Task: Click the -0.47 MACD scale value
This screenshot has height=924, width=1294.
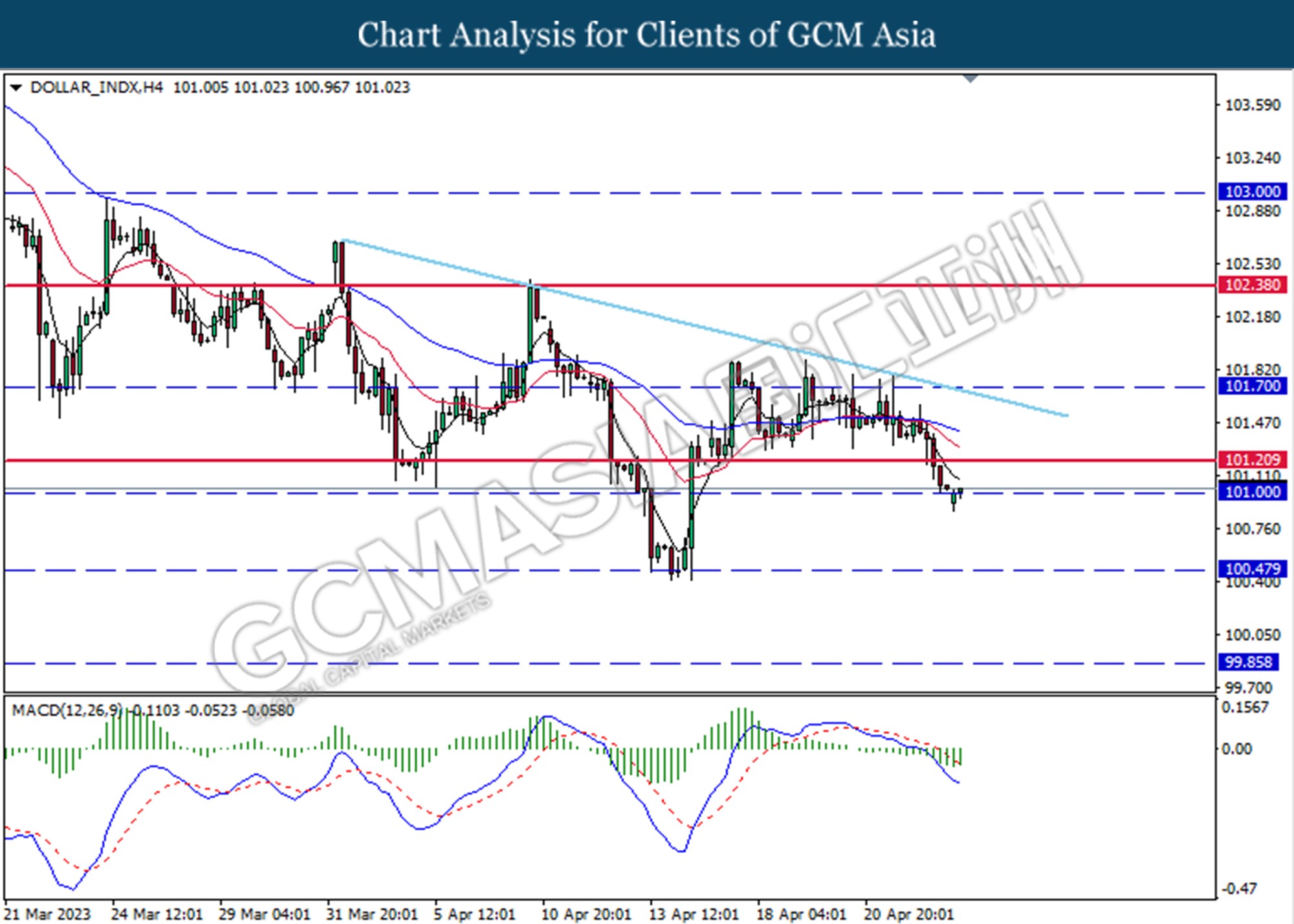Action: tap(1238, 889)
